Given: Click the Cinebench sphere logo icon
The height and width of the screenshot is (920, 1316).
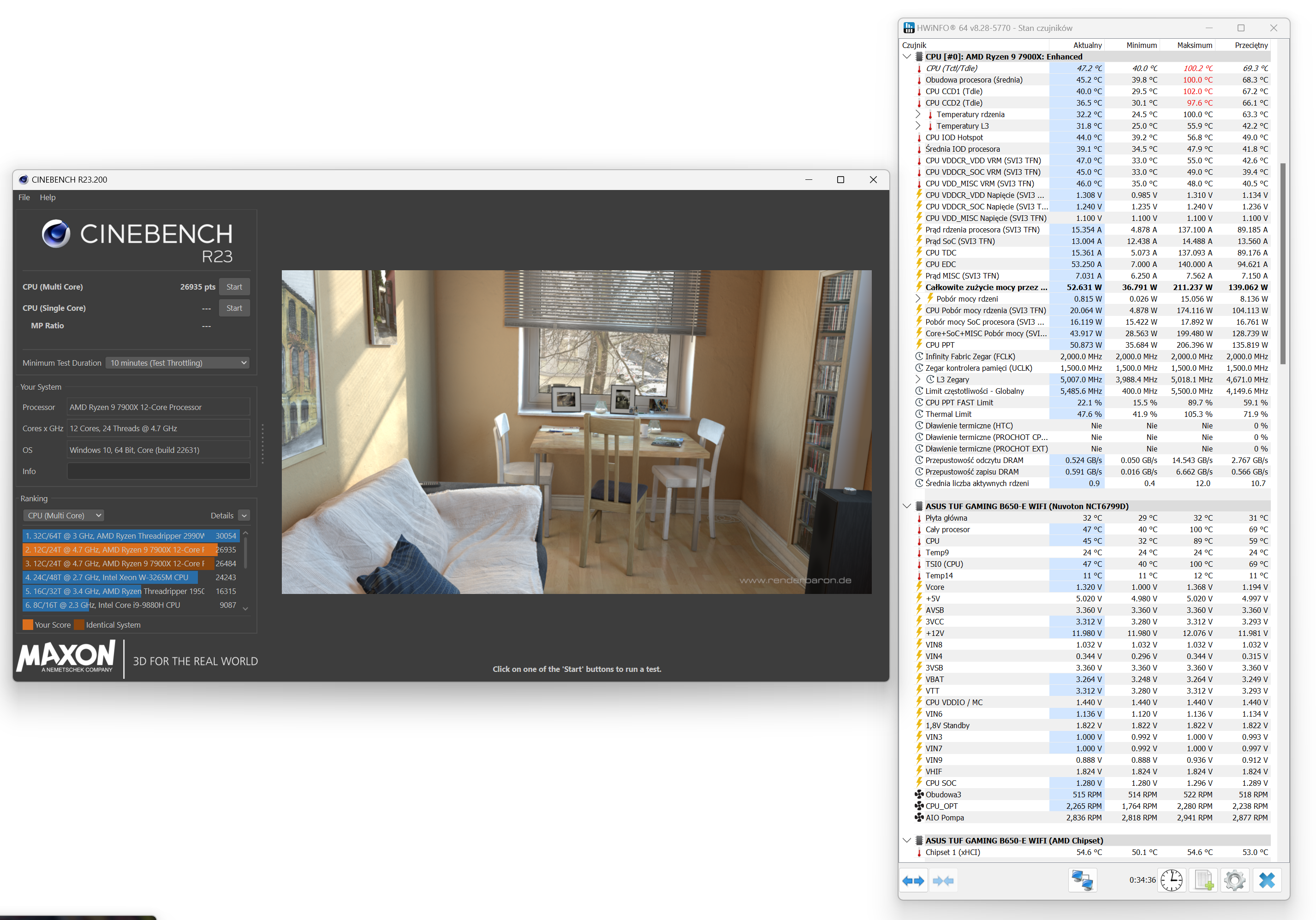Looking at the screenshot, I should click(56, 234).
